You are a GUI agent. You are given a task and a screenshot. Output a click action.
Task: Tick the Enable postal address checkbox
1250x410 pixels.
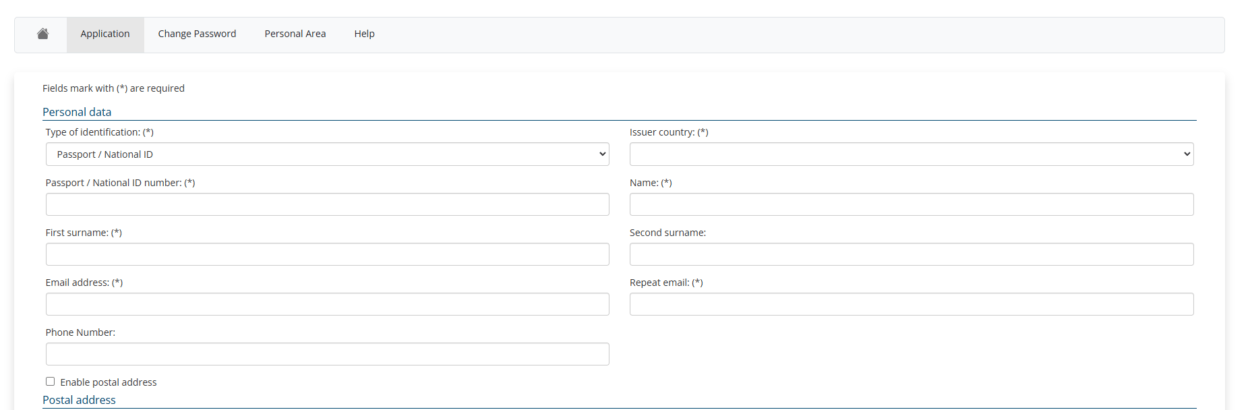[51, 381]
